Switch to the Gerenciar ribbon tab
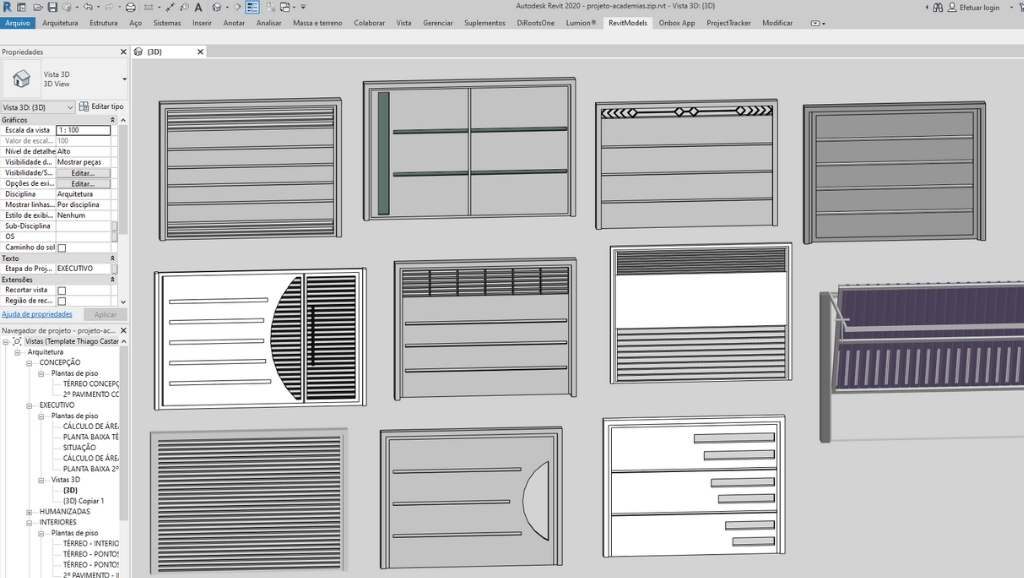 (x=437, y=22)
